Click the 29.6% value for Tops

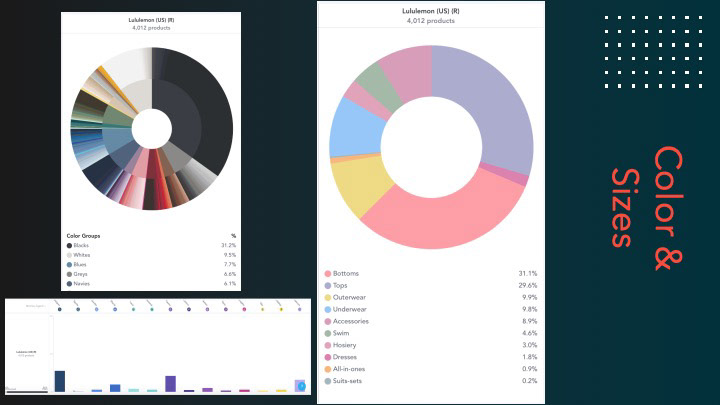tap(528, 285)
